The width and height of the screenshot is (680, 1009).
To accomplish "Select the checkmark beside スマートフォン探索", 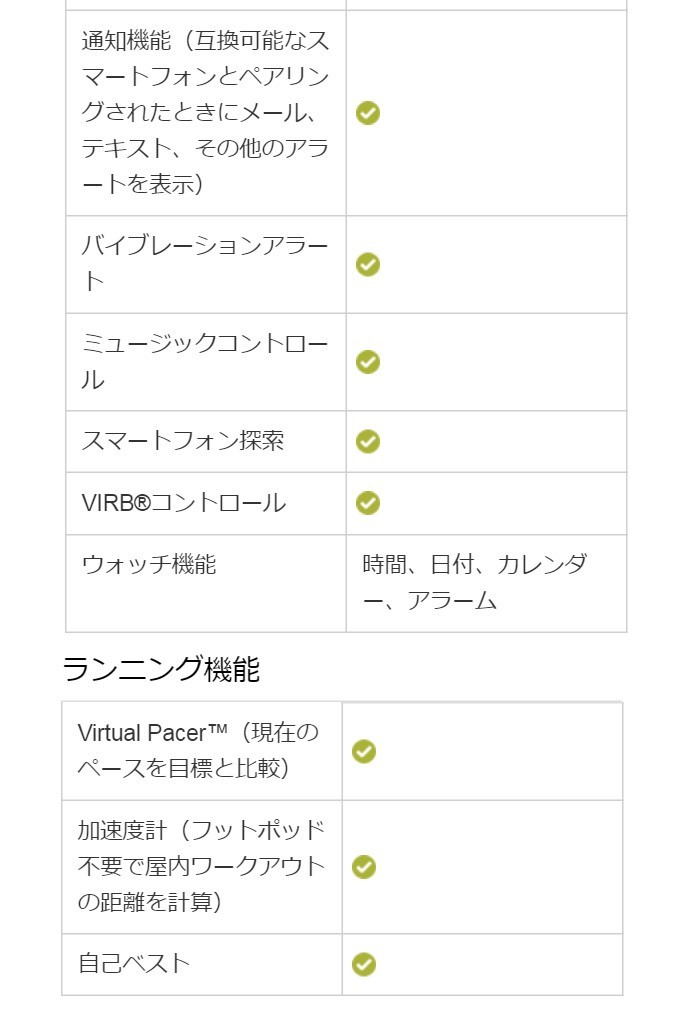I will 368,441.
